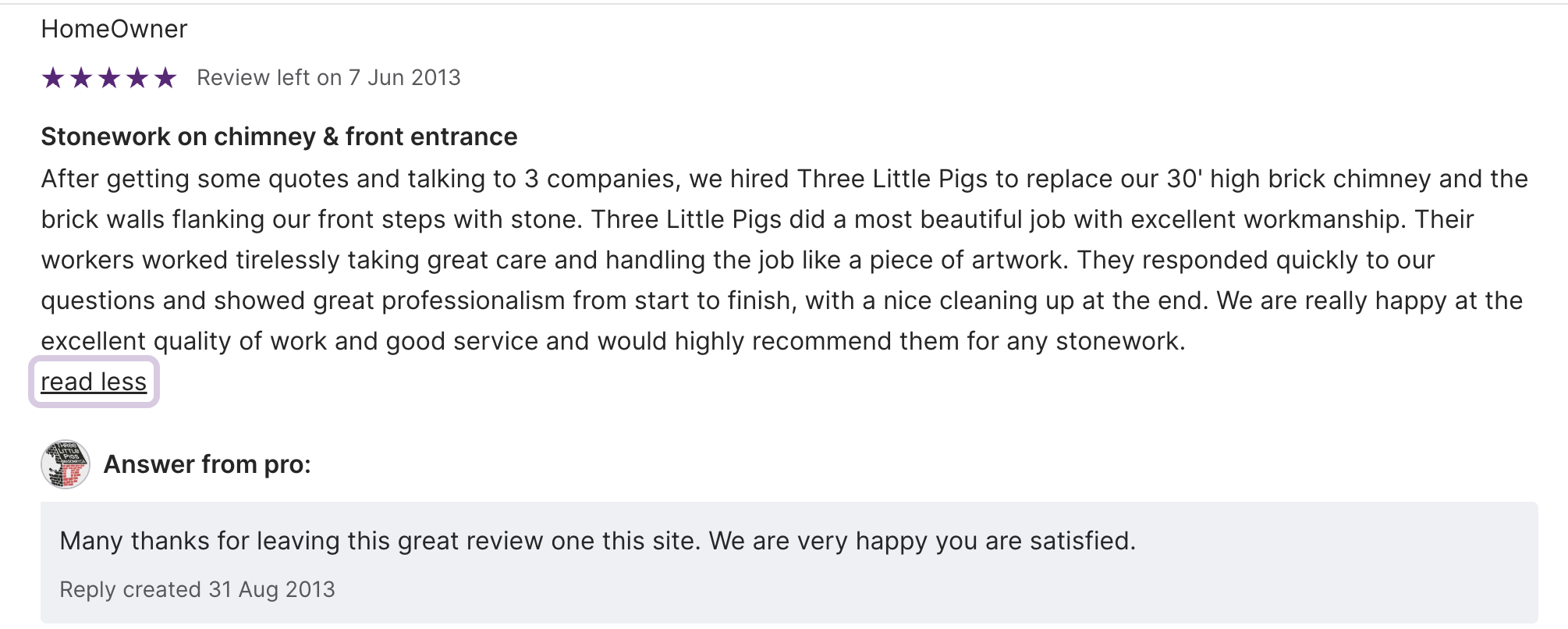Click the third purple rating star
Screen dimensions: 1568x629
109,78
